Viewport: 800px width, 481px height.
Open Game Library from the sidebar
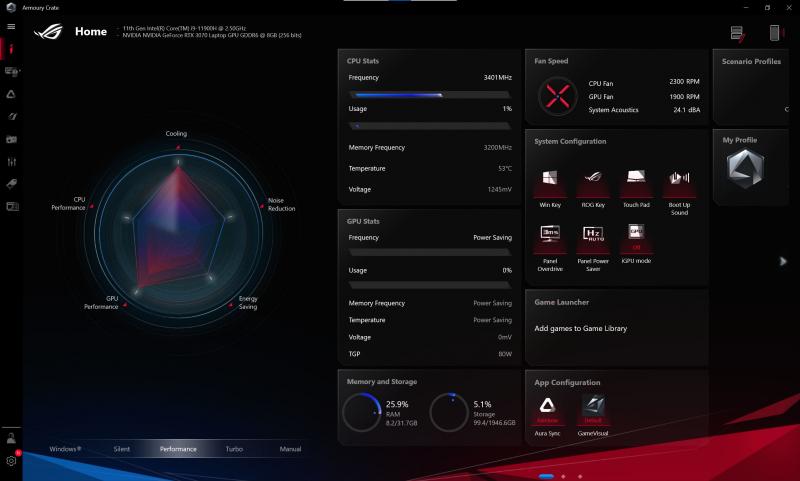[x=11, y=139]
